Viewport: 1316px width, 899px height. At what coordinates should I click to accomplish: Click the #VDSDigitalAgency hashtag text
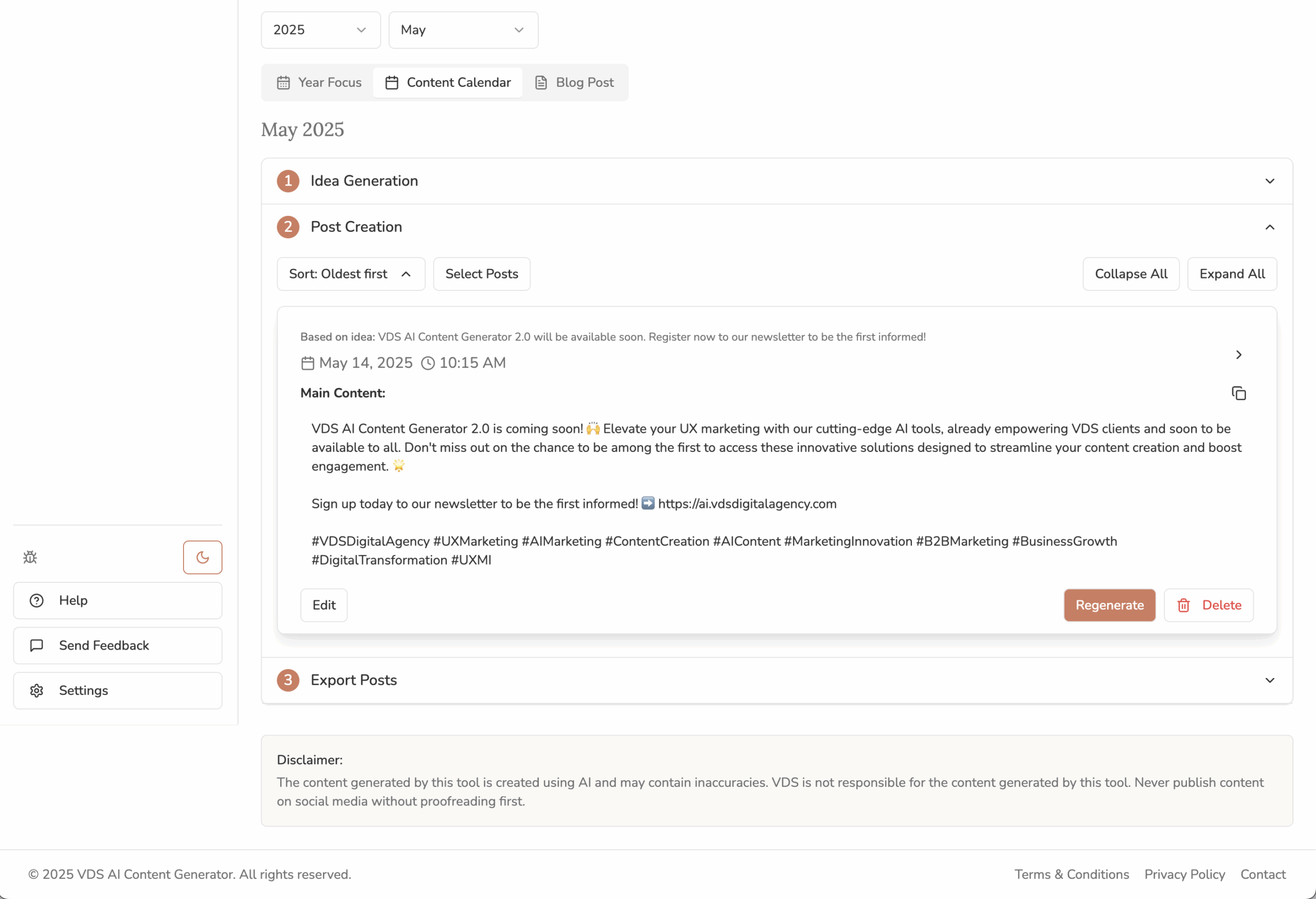click(370, 541)
